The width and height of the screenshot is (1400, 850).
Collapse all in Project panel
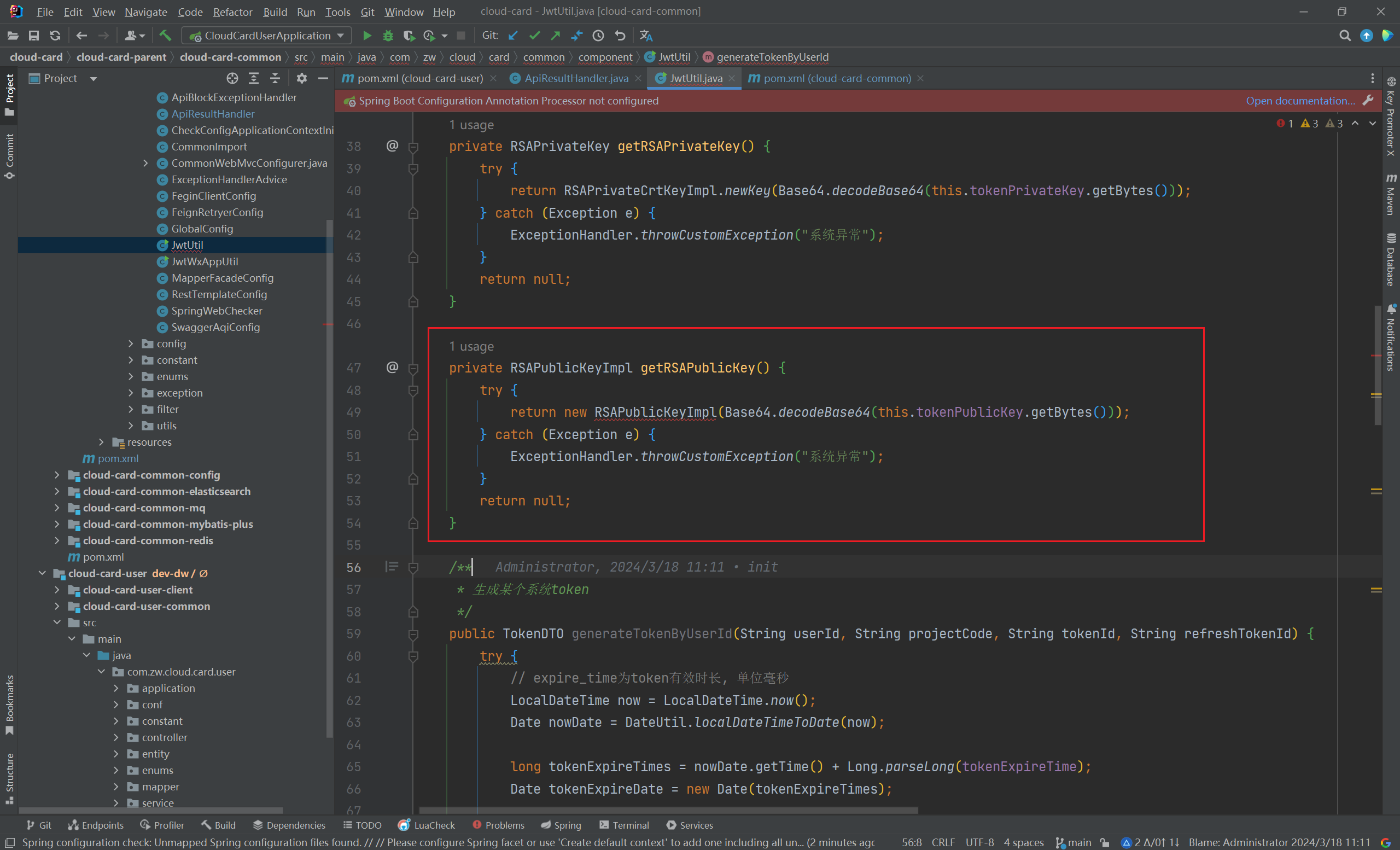[x=275, y=78]
